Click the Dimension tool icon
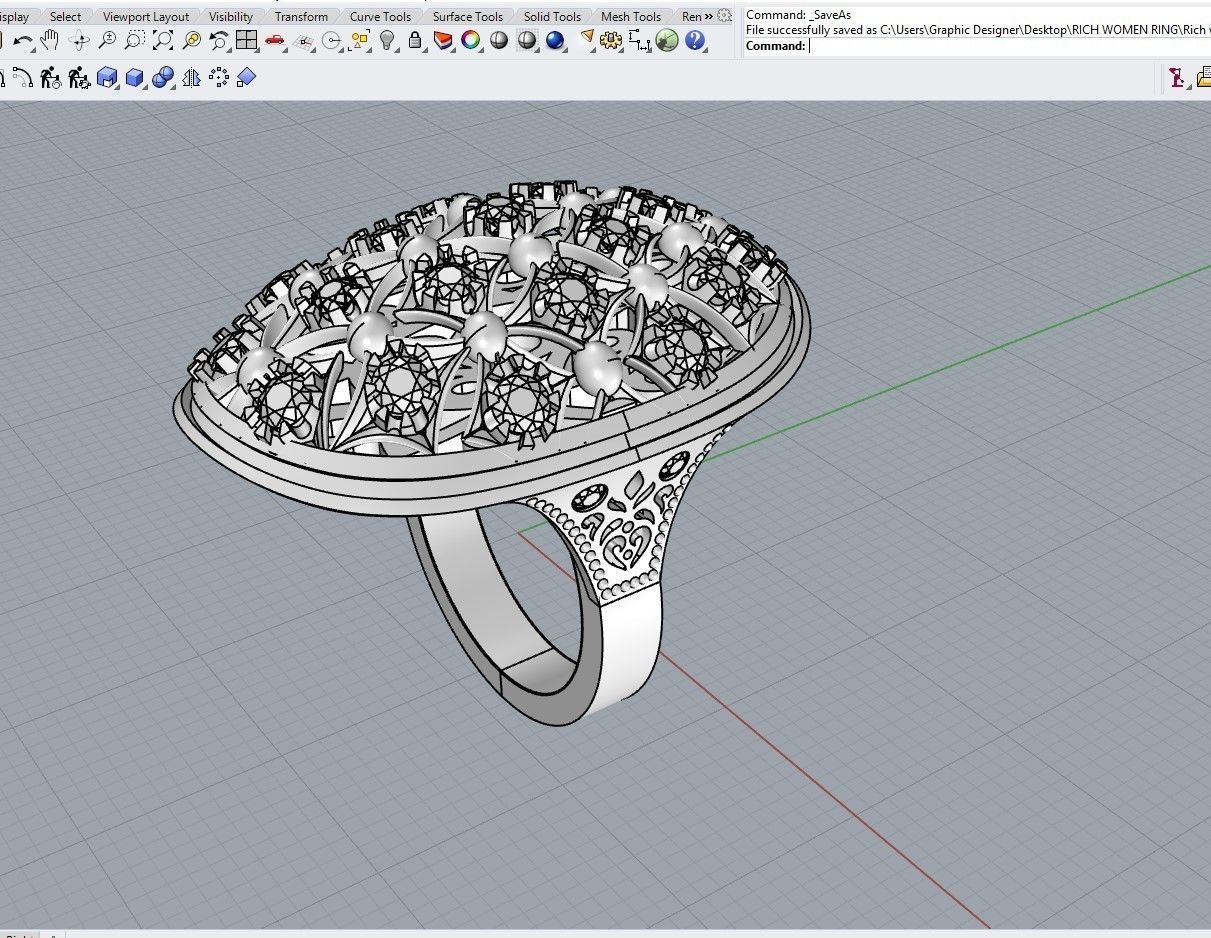1211x938 pixels. coord(639,41)
